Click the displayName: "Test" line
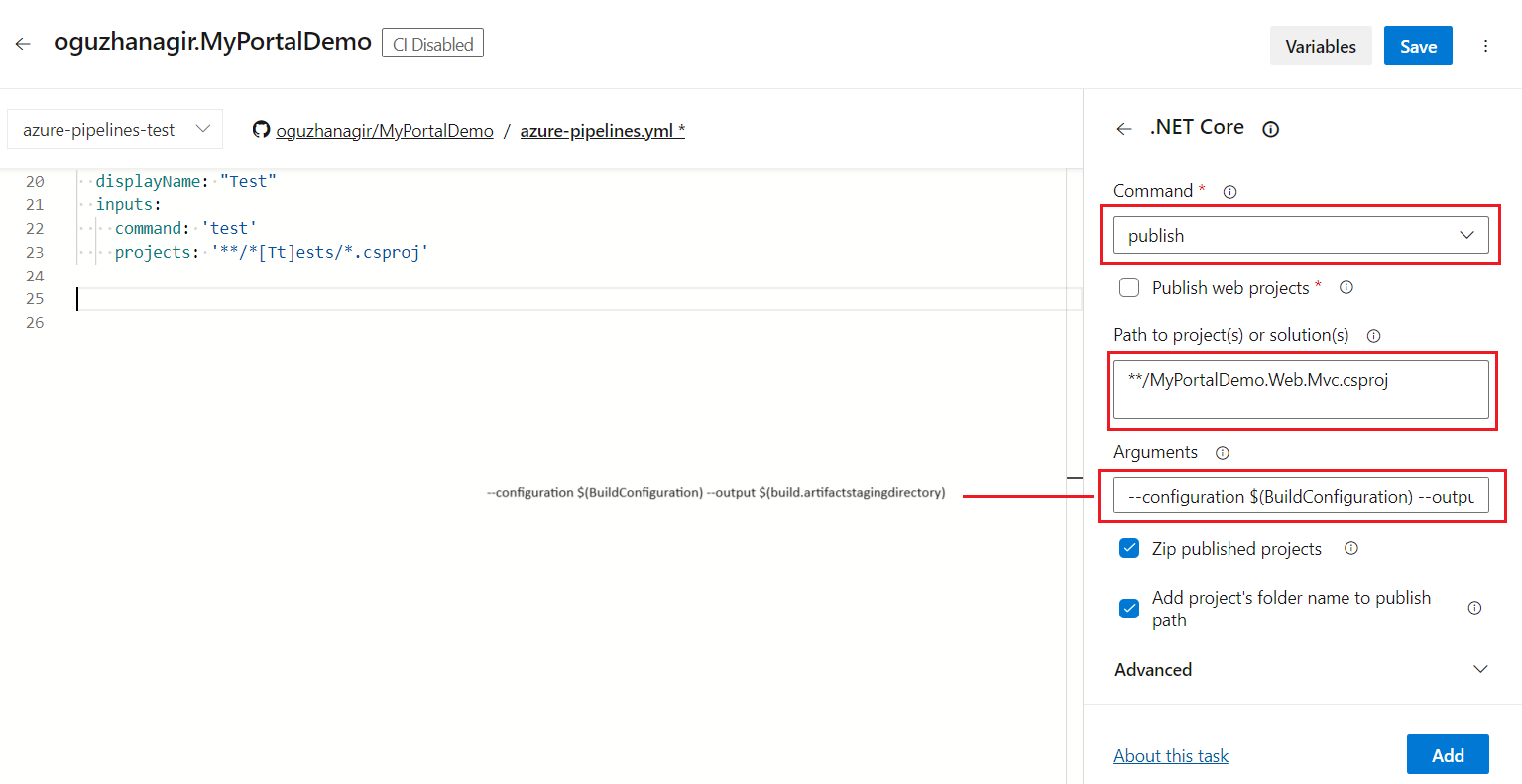Viewport: 1522px width, 784px height. pos(185,181)
